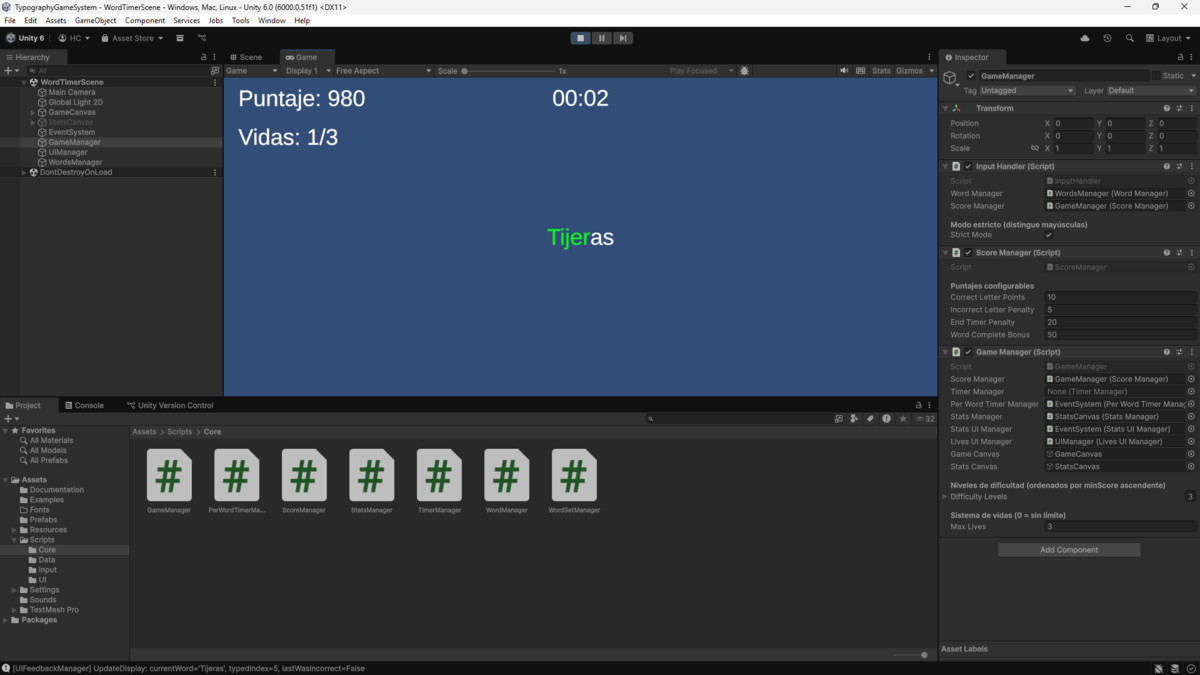The image size is (1200, 675).
Task: Toggle frame debugger bug icon in Game view
Action: [x=744, y=71]
